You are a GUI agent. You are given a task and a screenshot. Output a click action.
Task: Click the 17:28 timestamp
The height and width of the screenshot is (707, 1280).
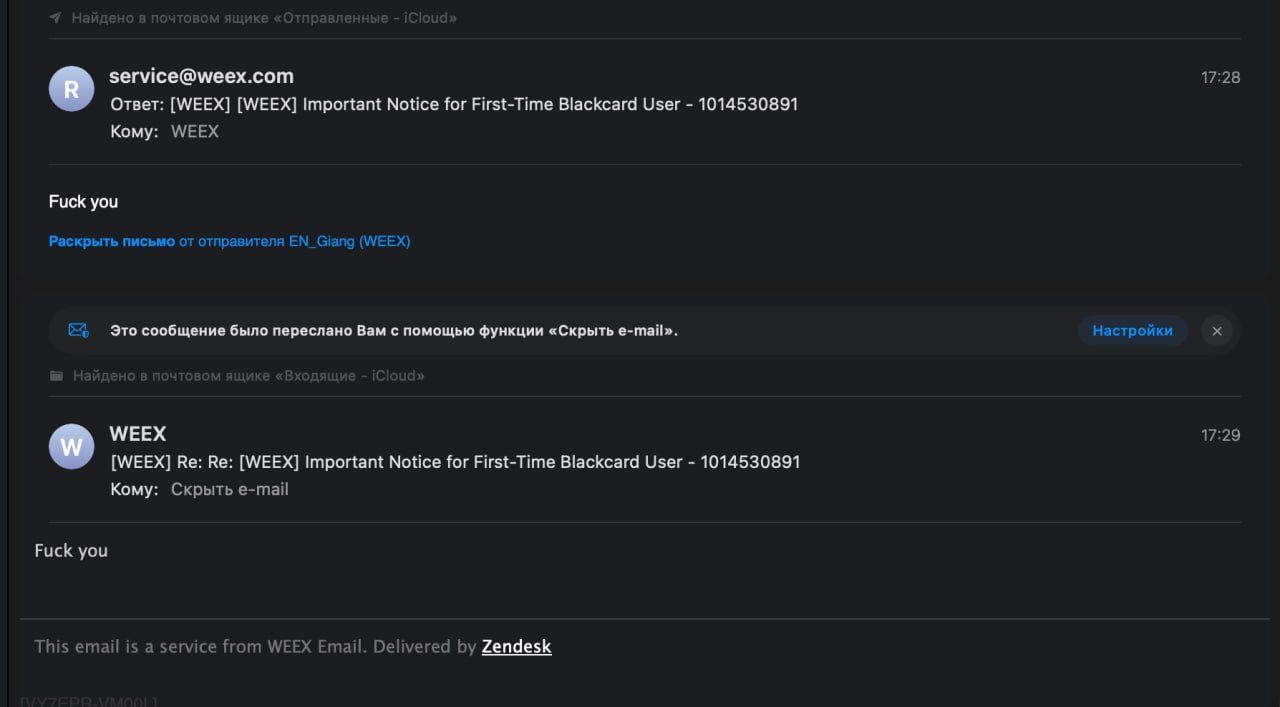coord(1220,77)
